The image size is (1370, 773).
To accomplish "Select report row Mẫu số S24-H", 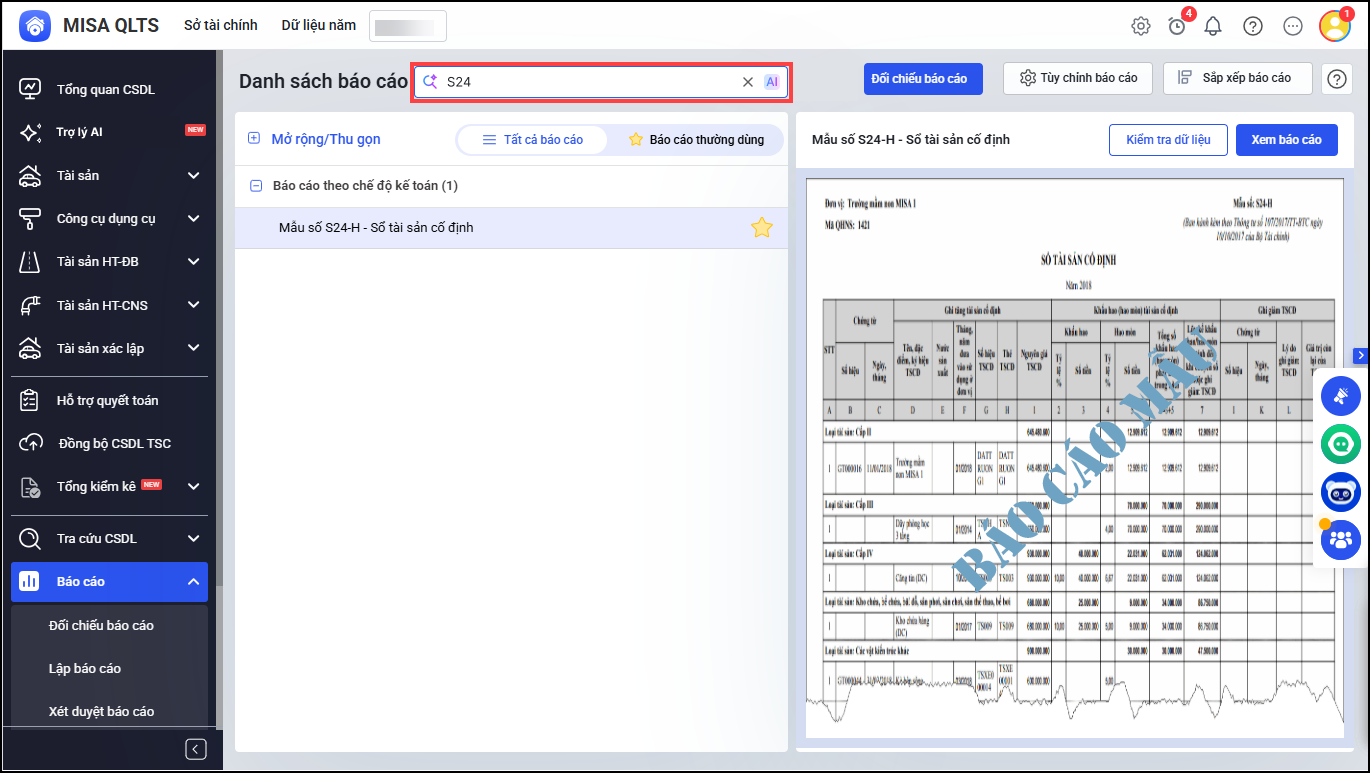I will pyautogui.click(x=511, y=228).
